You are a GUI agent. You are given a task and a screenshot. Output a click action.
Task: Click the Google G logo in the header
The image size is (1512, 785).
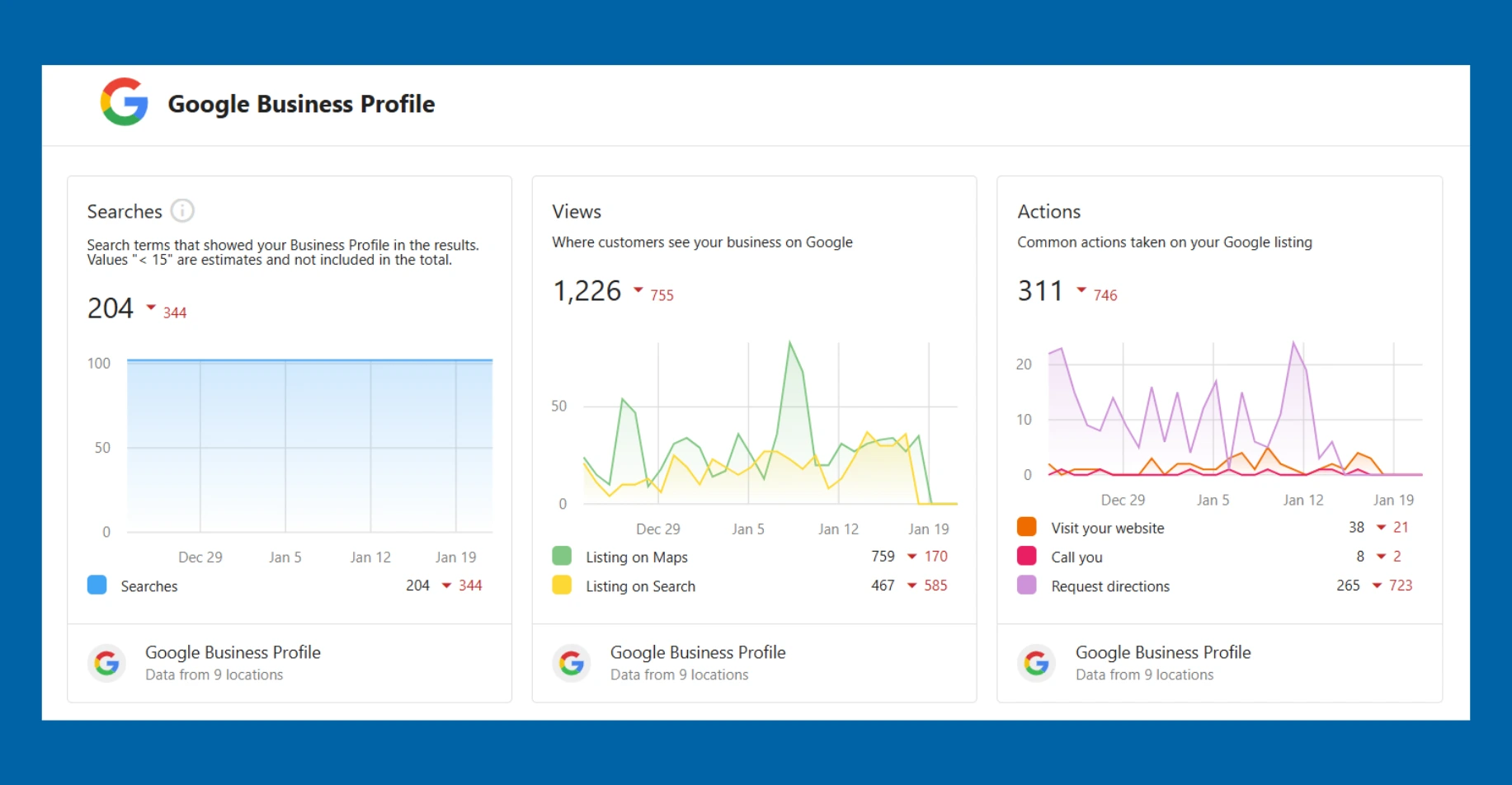point(125,102)
